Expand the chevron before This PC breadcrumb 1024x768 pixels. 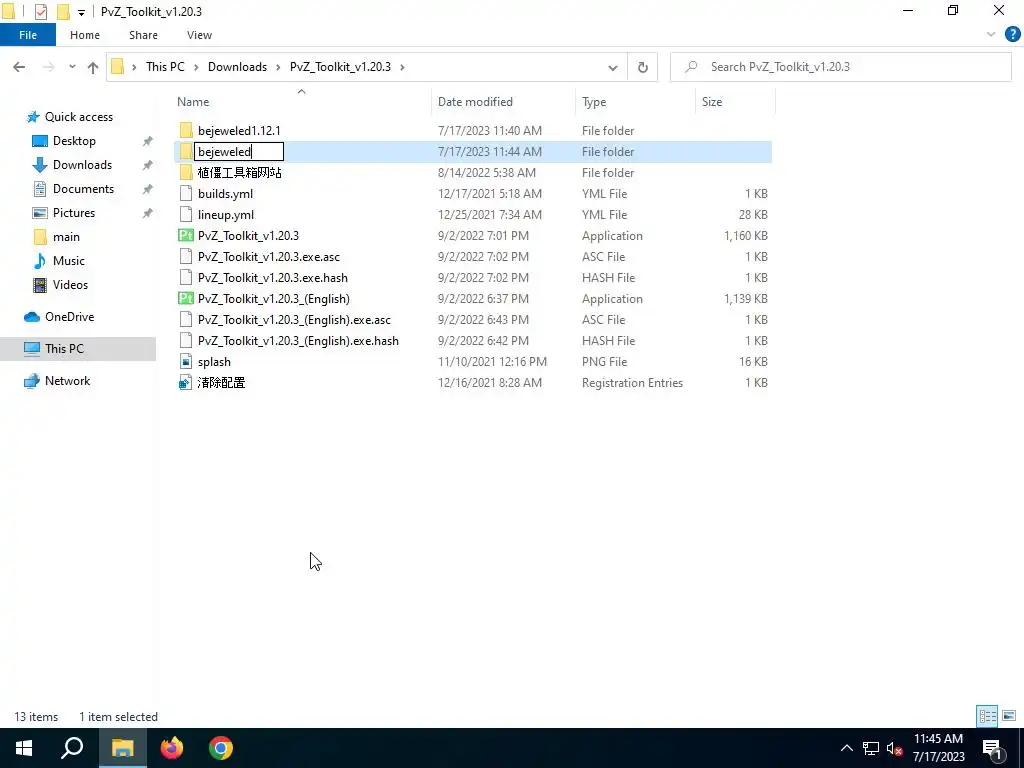[134, 67]
